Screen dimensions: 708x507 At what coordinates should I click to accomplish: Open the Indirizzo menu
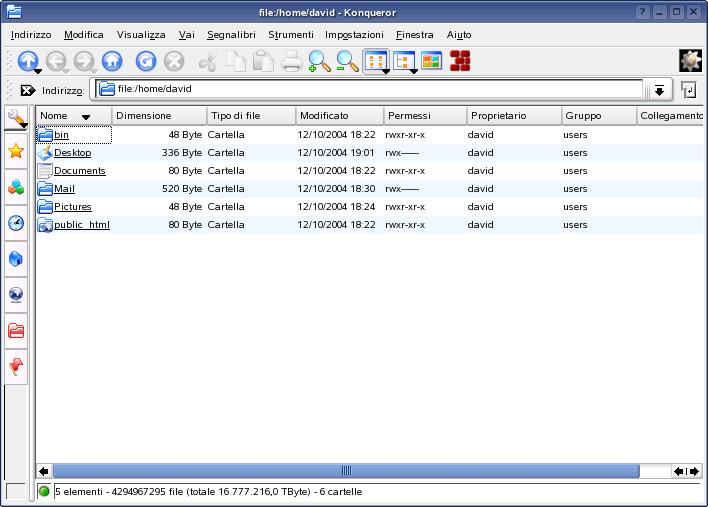pyautogui.click(x=31, y=35)
